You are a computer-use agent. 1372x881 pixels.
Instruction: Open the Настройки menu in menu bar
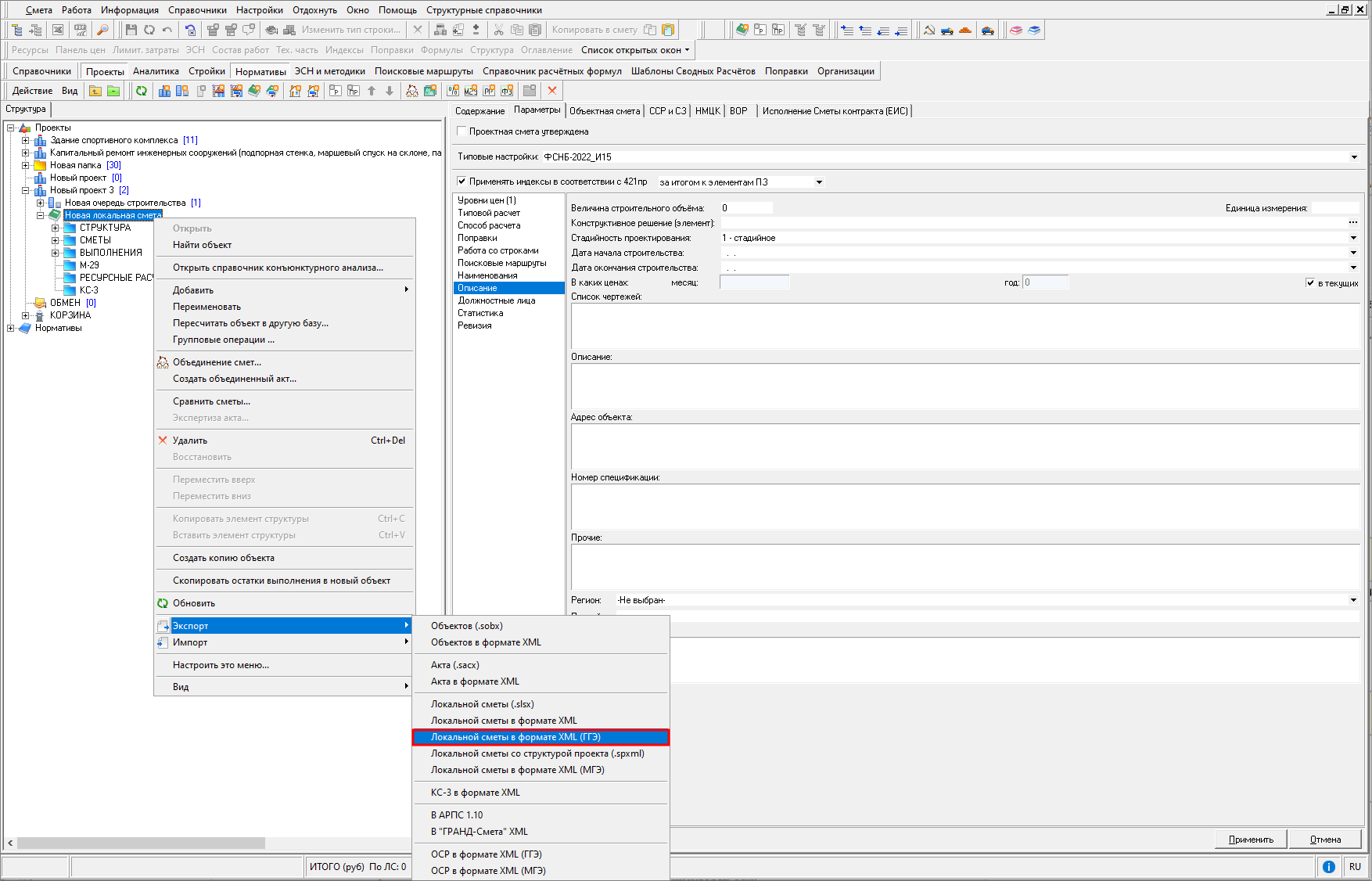point(260,10)
